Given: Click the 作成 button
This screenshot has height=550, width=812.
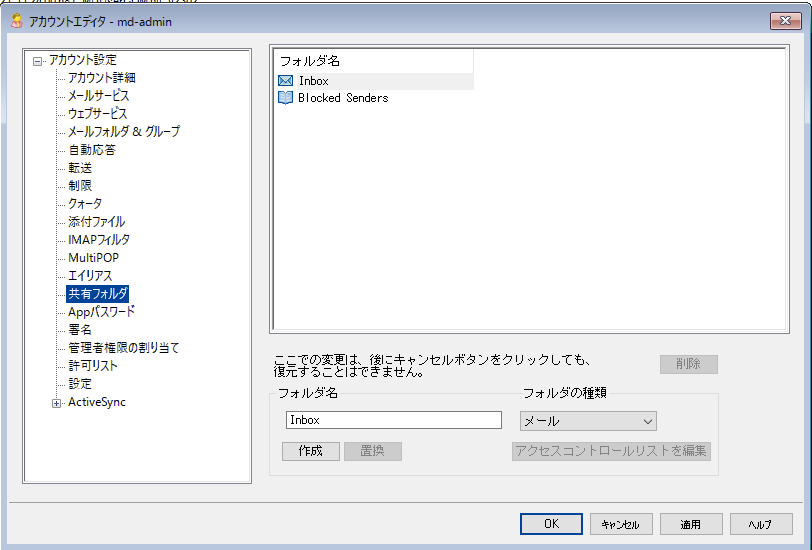Looking at the screenshot, I should [x=311, y=451].
